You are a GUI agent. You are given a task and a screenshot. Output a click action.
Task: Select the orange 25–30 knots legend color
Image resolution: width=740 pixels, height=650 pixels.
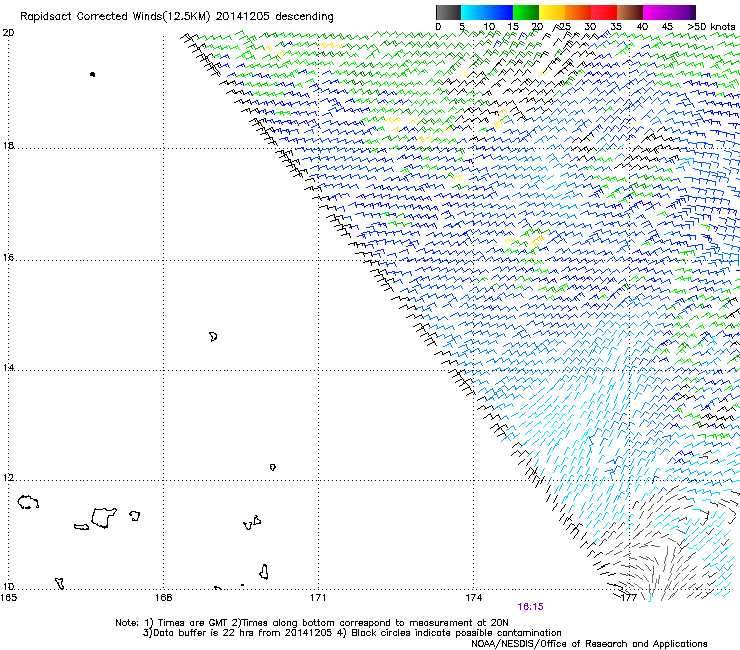pos(578,12)
